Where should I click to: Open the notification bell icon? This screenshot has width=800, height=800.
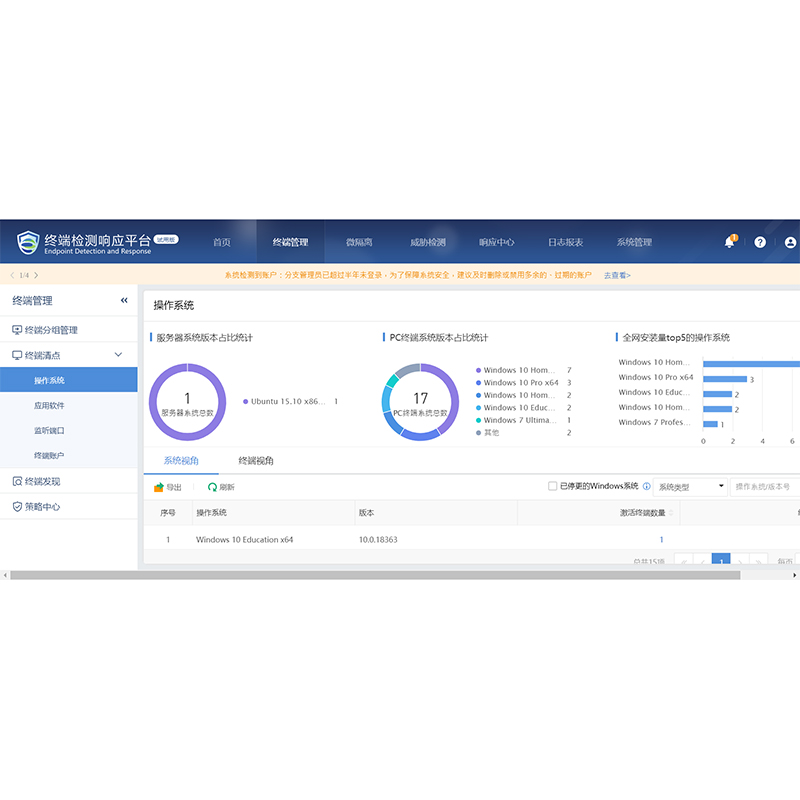click(729, 242)
